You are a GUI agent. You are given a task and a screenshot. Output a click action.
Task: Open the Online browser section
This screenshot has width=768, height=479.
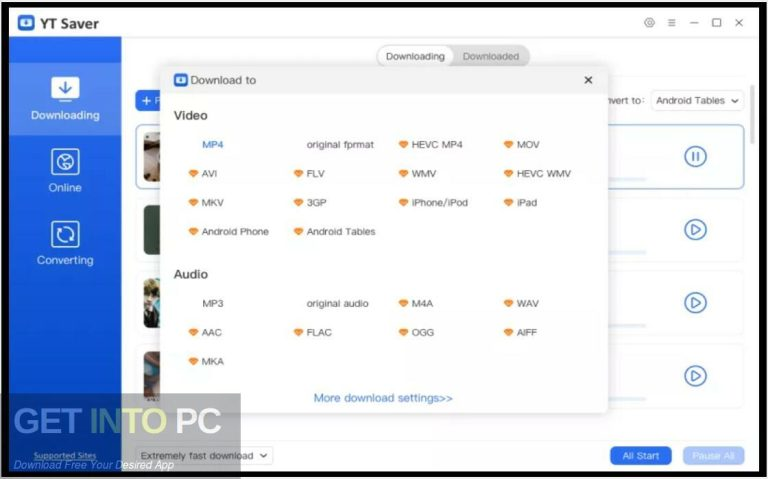point(65,171)
